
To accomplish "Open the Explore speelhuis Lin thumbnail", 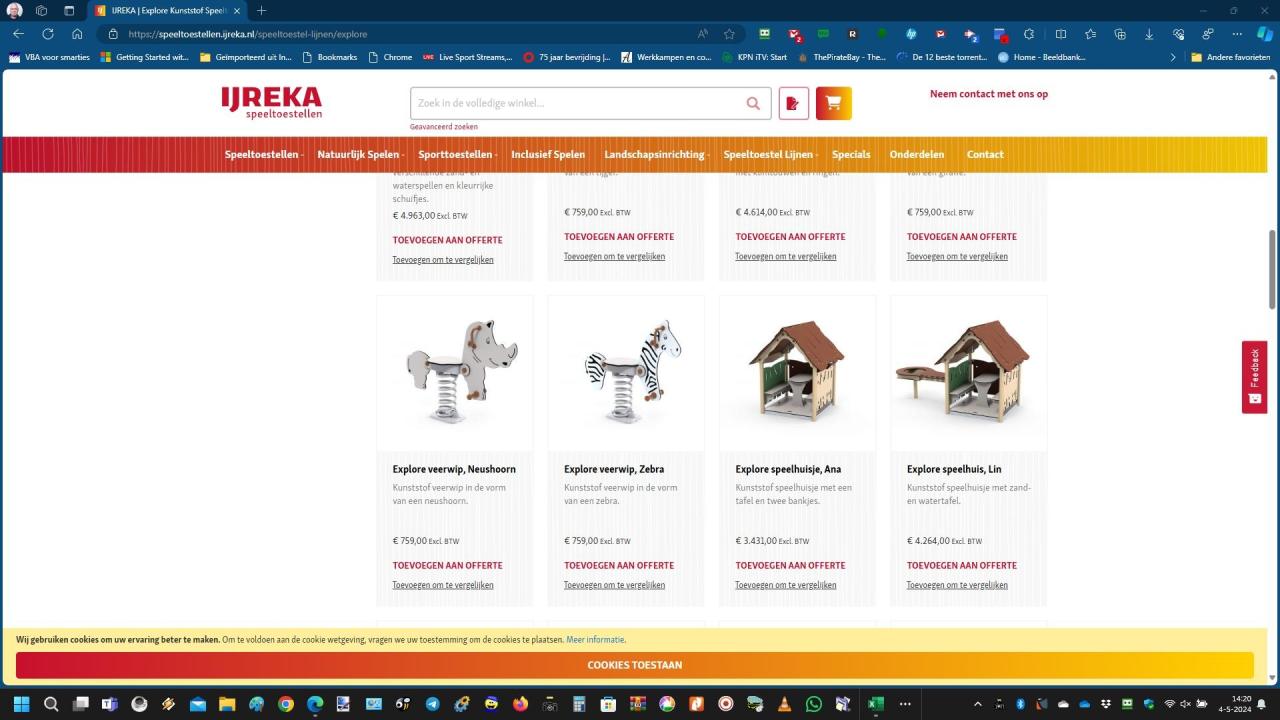I will point(968,371).
